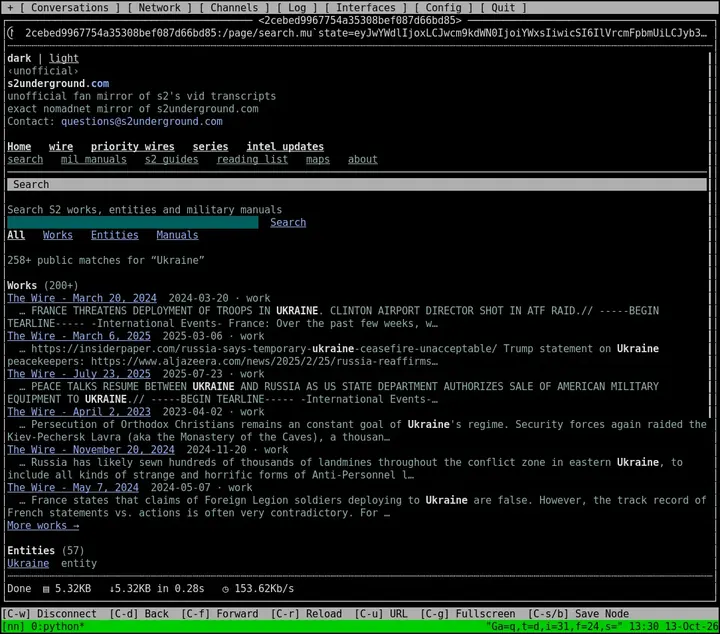Expand More works link
Screen dimensions: 720x634
coord(43,525)
